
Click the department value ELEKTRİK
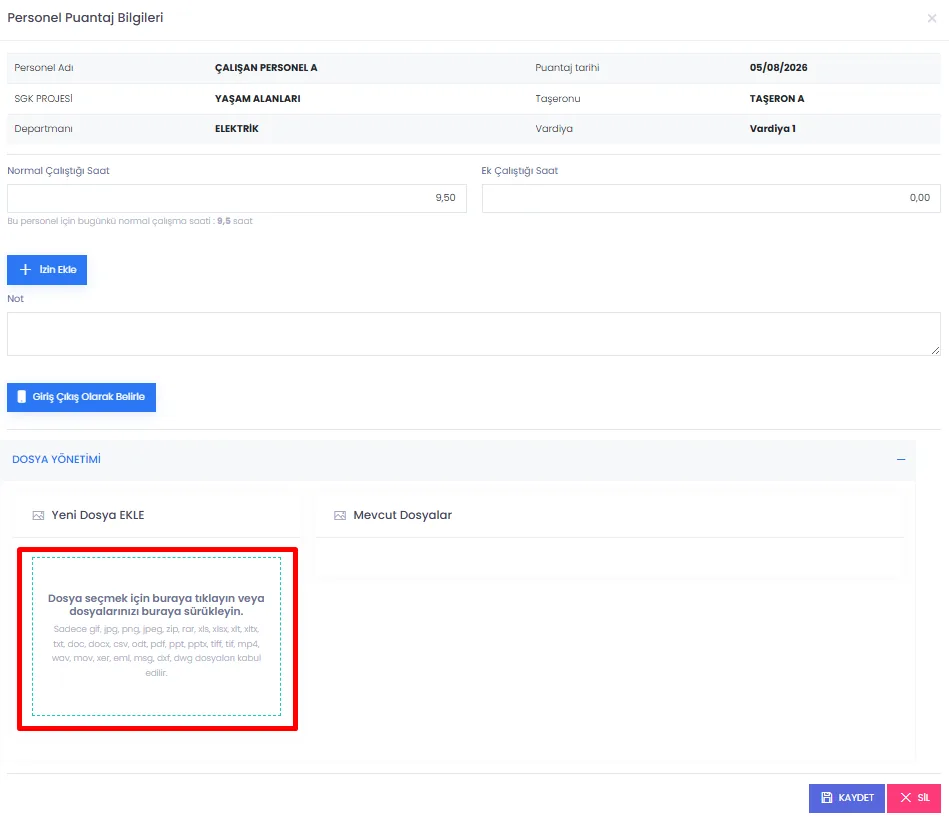237,129
